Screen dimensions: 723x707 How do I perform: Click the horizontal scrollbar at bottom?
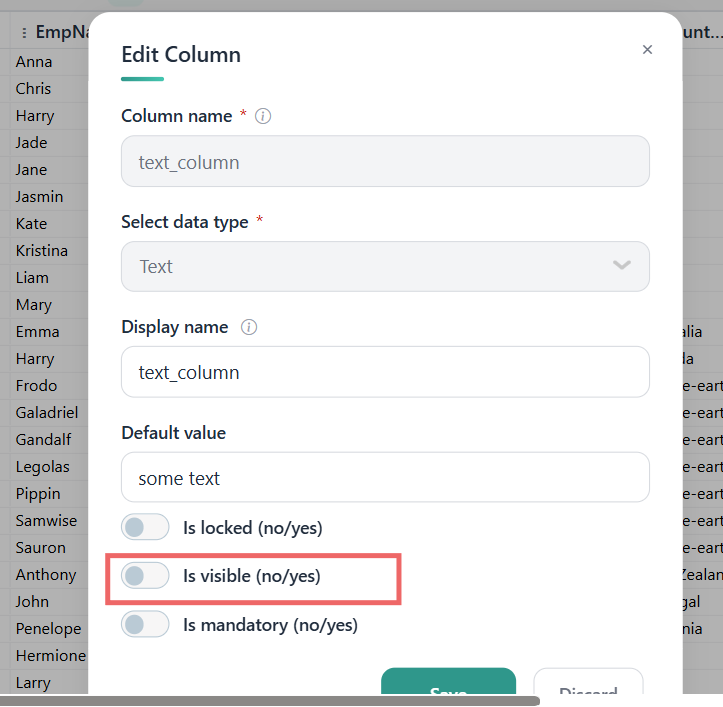(x=270, y=701)
